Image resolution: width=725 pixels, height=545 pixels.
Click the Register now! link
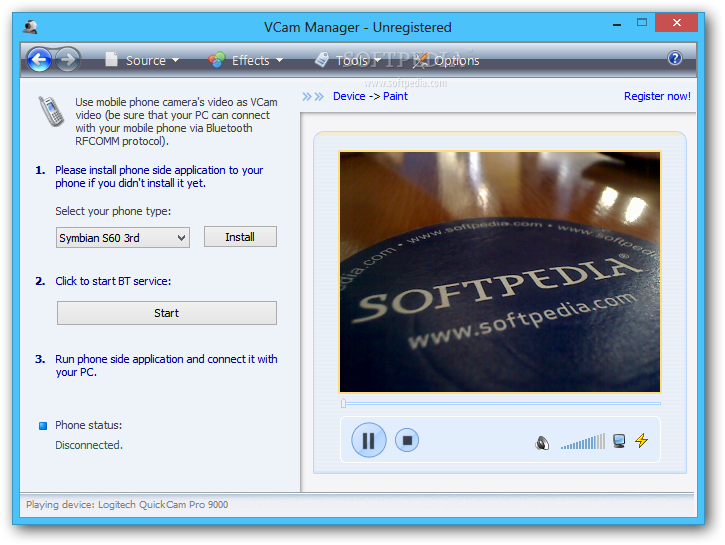657,96
